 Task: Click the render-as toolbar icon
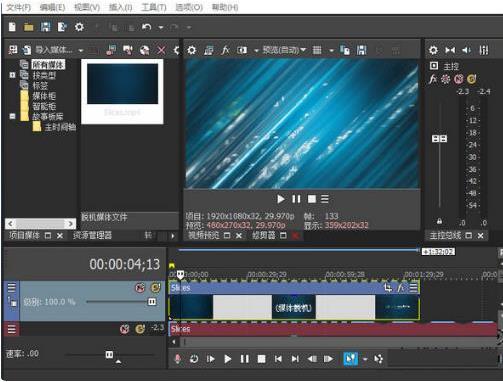[62, 27]
